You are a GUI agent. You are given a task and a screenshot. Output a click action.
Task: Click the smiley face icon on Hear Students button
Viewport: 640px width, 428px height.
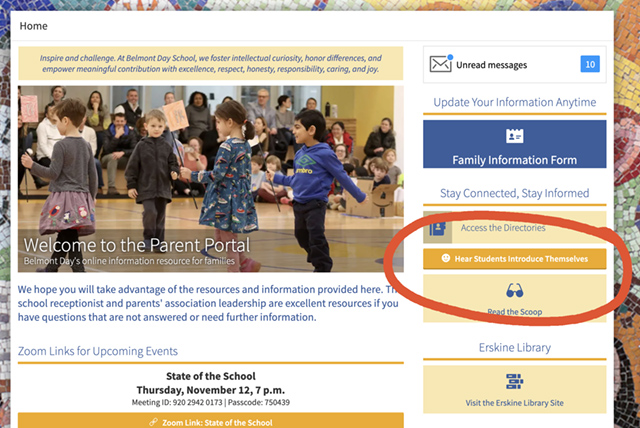(445, 258)
